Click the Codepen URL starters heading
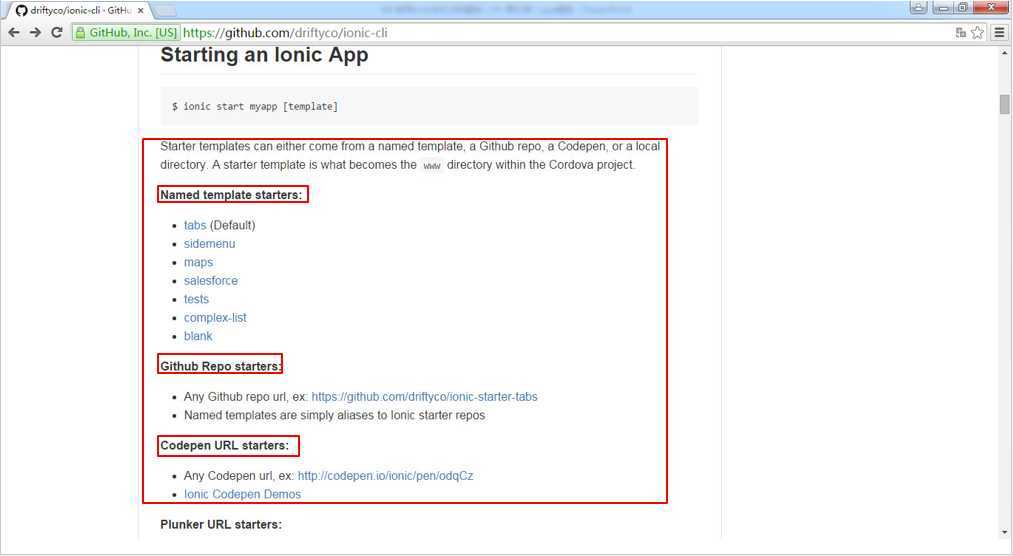The height and width of the screenshot is (556, 1013). point(224,446)
